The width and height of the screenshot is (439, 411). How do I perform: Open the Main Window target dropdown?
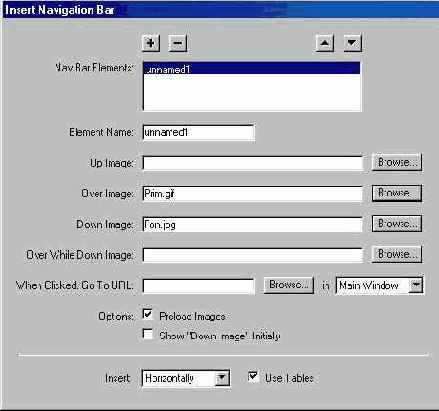pos(416,285)
